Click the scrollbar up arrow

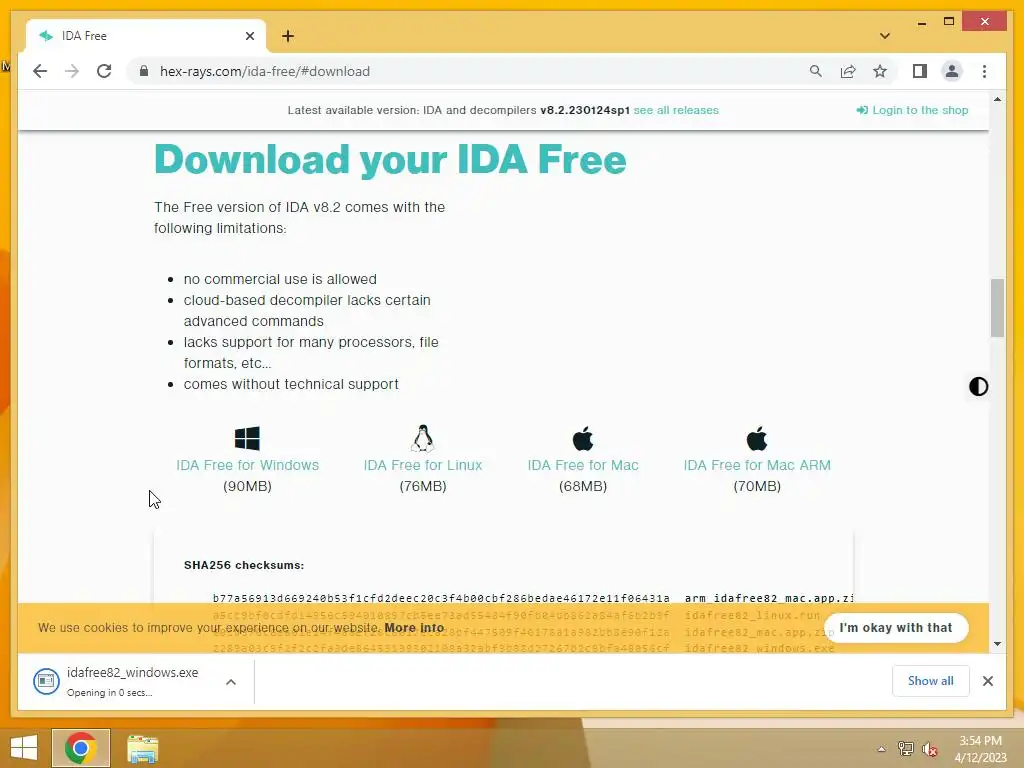pos(997,100)
